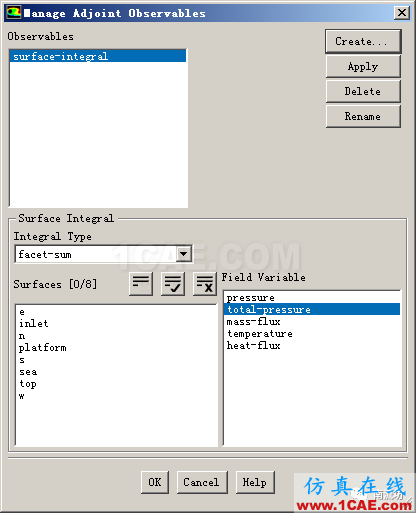Image resolution: width=416 pixels, height=513 pixels.
Task: Select surface-integral in Observables list
Action: coord(98,56)
